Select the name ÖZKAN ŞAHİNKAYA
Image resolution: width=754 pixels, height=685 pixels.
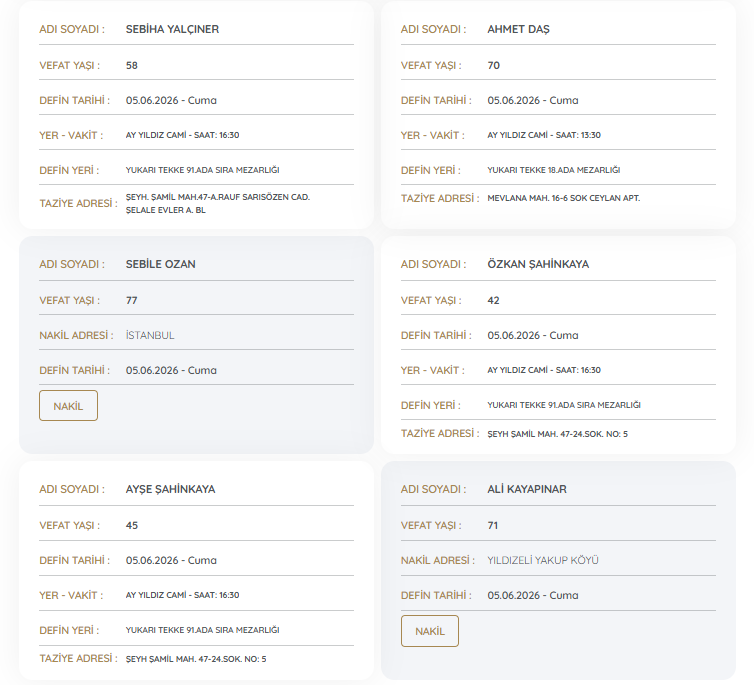coord(538,264)
